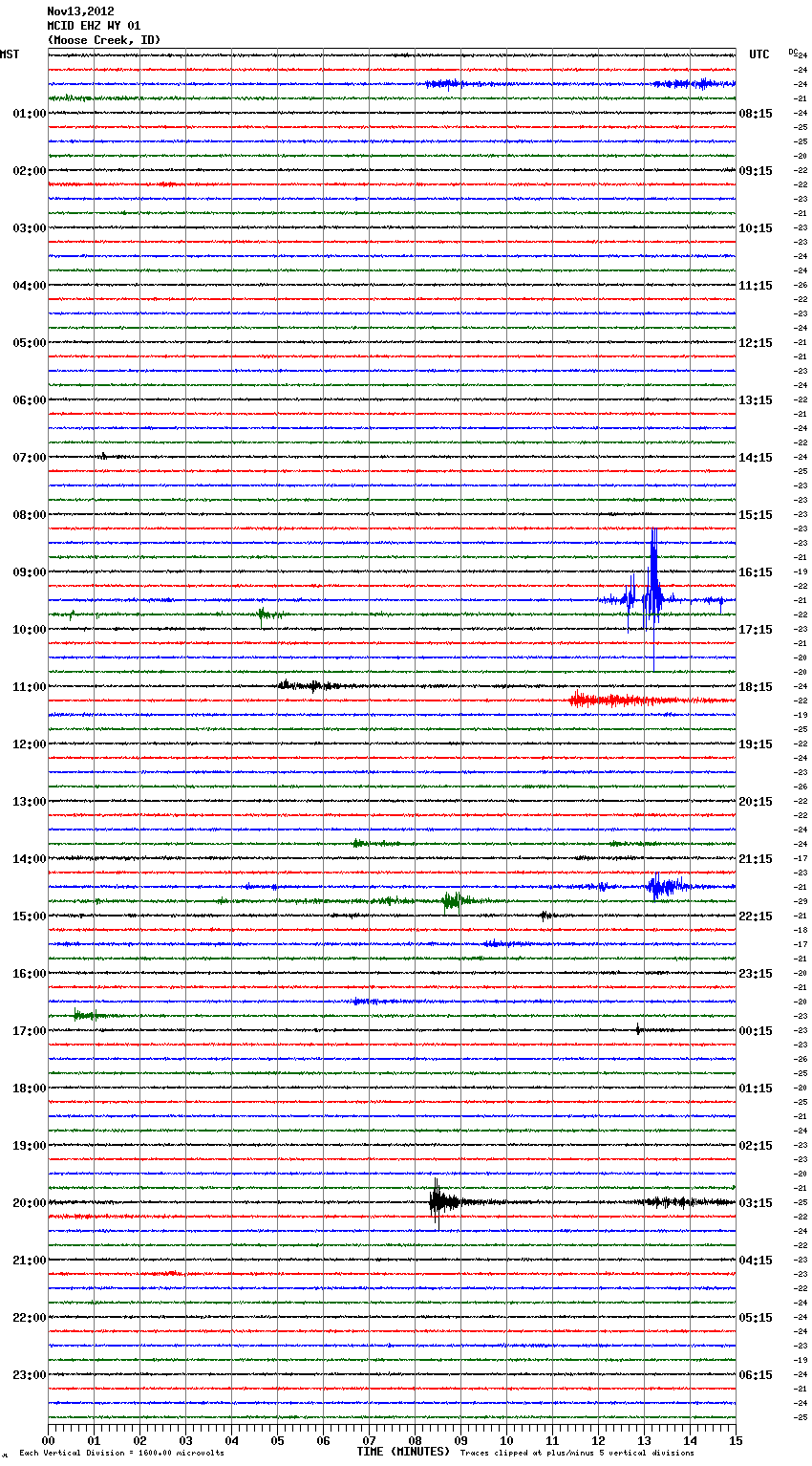This screenshot has height=1466, width=812.
Task: Click the green burst near minute 9 before 15:00
Action: (x=455, y=900)
